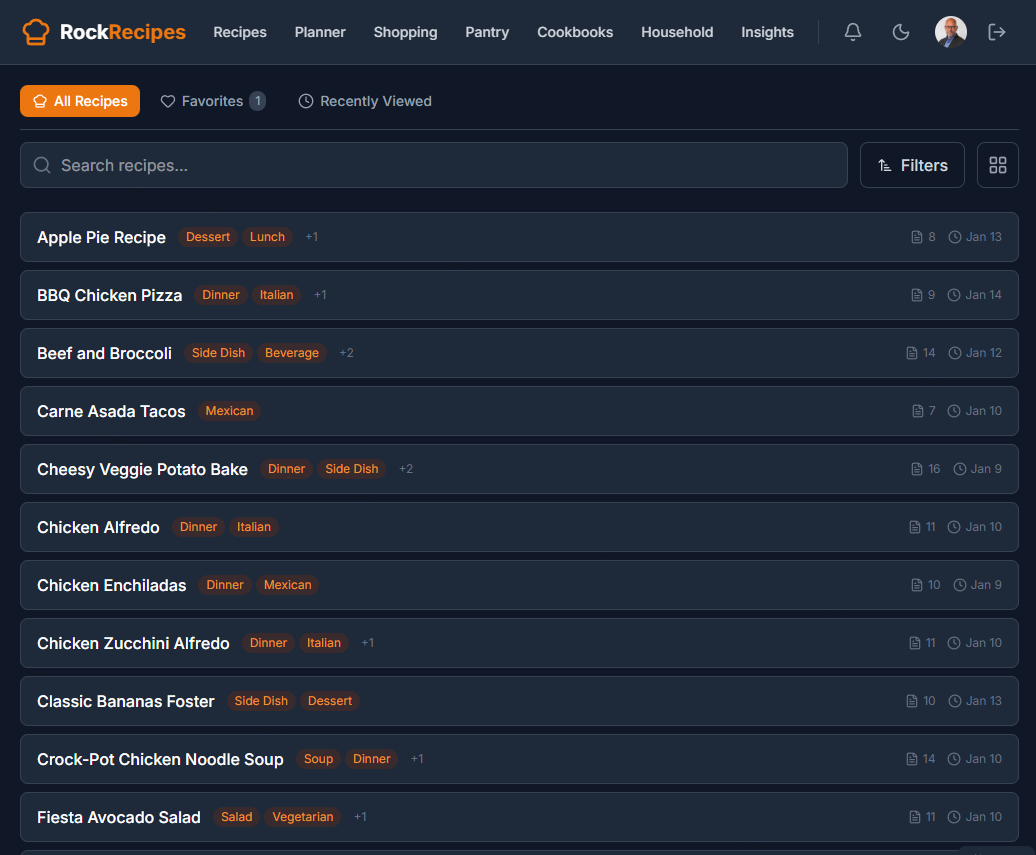Click the RockRecipes chef hat logo
The height and width of the screenshot is (855, 1036).
click(x=36, y=32)
